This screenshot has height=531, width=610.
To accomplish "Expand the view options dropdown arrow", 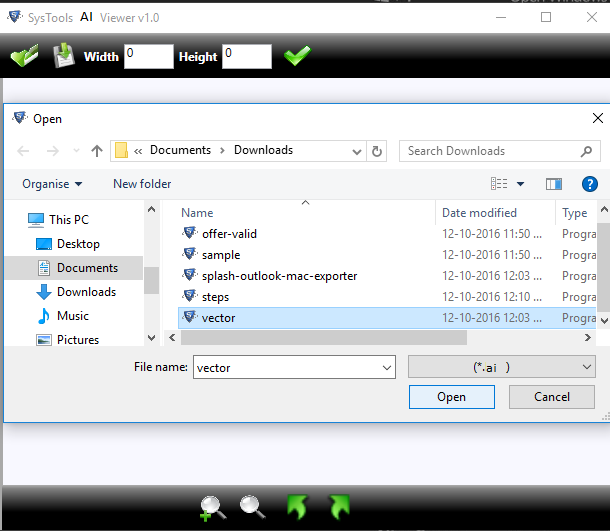I will [520, 184].
